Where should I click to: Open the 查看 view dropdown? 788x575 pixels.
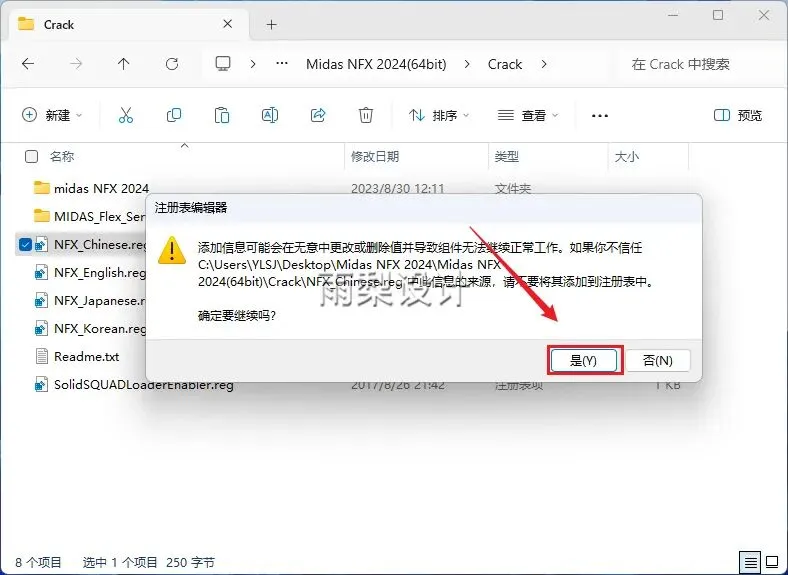click(x=528, y=115)
